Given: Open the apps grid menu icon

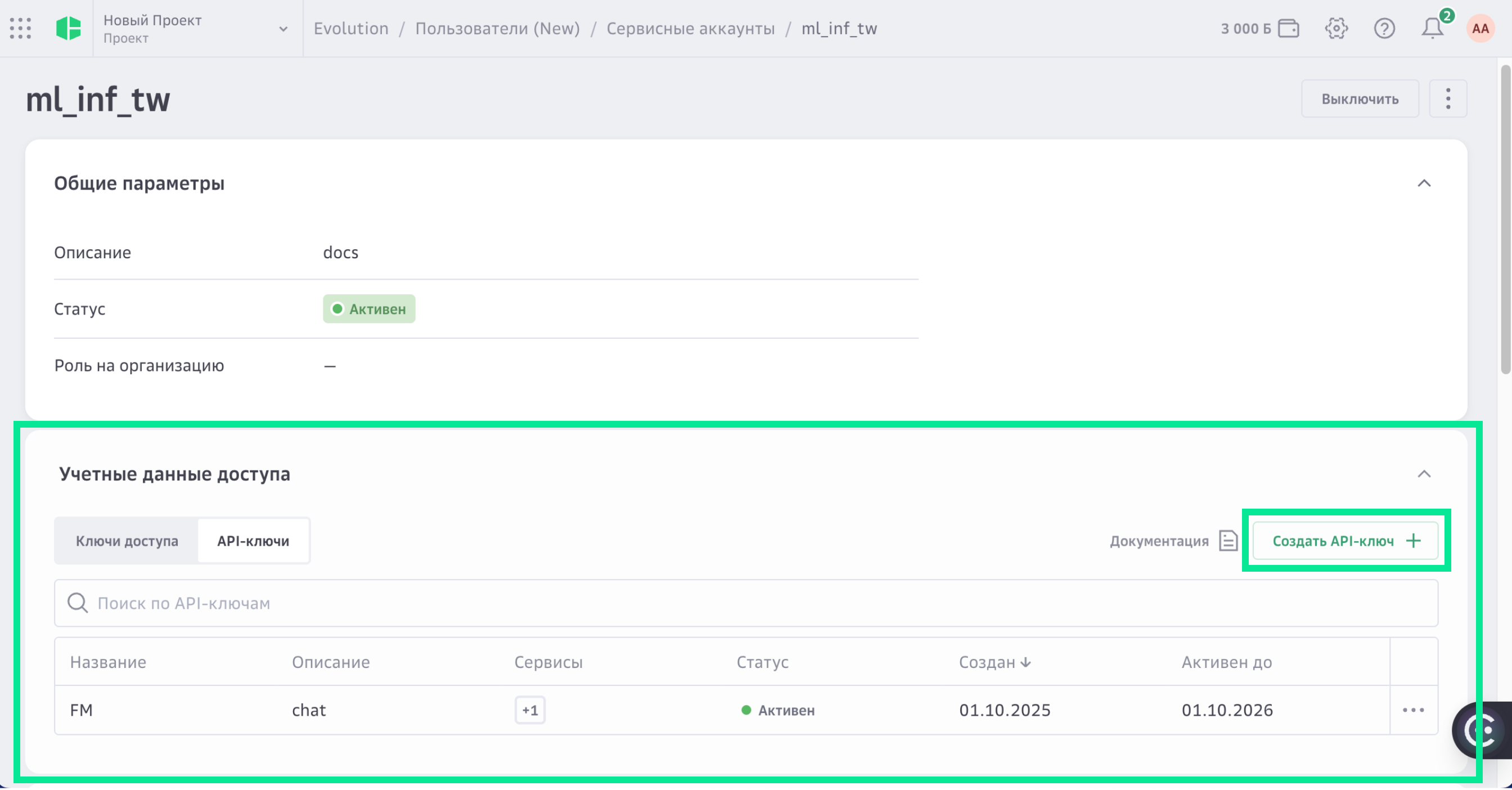Looking at the screenshot, I should pyautogui.click(x=21, y=28).
